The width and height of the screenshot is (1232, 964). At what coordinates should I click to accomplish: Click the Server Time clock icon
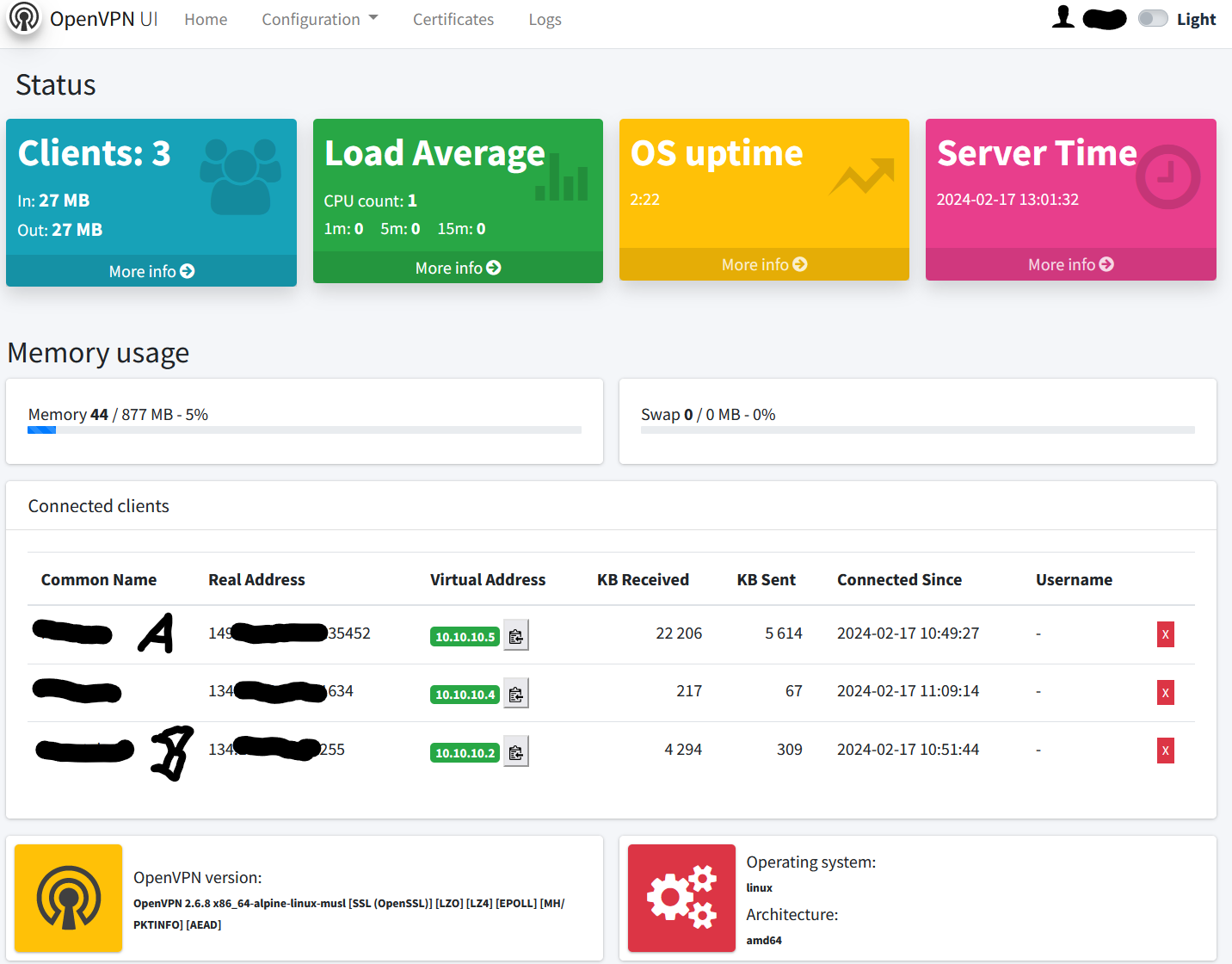pos(1167,176)
